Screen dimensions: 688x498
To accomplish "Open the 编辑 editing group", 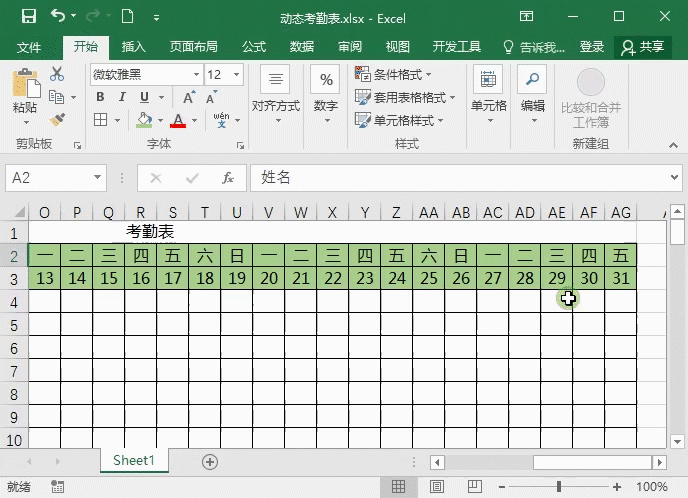I will [x=532, y=95].
